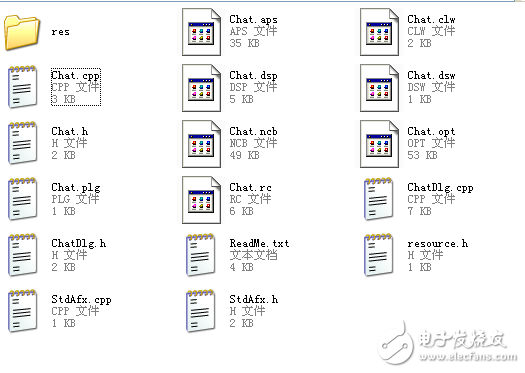Click the Chat.aps file icon

pyautogui.click(x=201, y=32)
